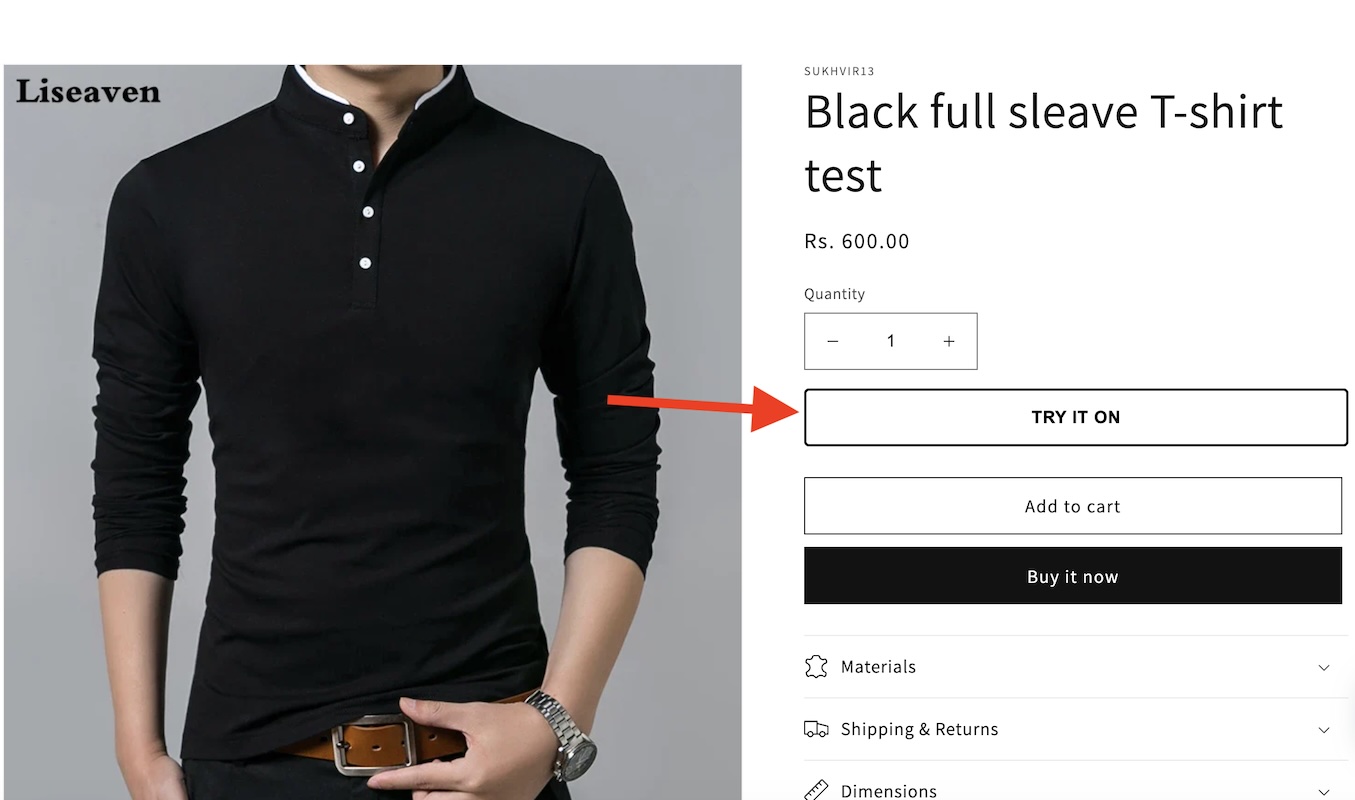Click the Buy it now button
The width and height of the screenshot is (1355, 800).
point(1072,576)
